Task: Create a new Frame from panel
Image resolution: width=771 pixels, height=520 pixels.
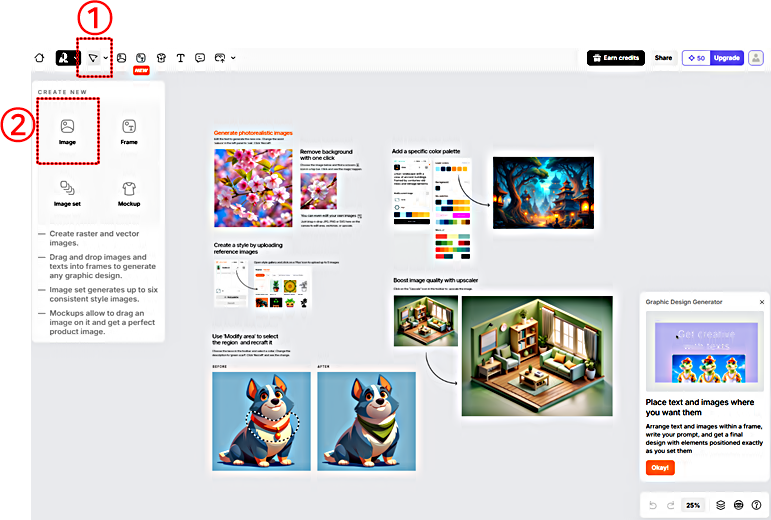Action: 129,131
